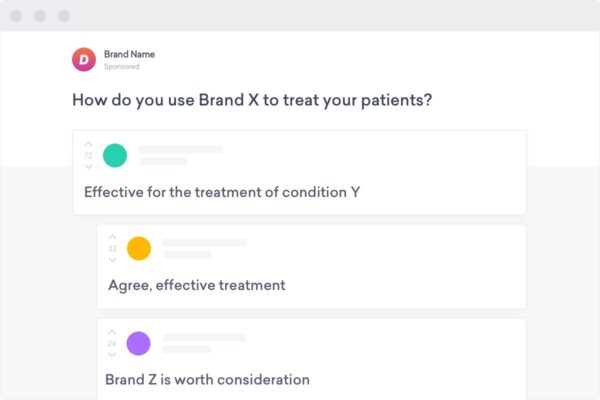
Task: Select the "Agree, effective treatment" reply text
Action: pyautogui.click(x=197, y=285)
